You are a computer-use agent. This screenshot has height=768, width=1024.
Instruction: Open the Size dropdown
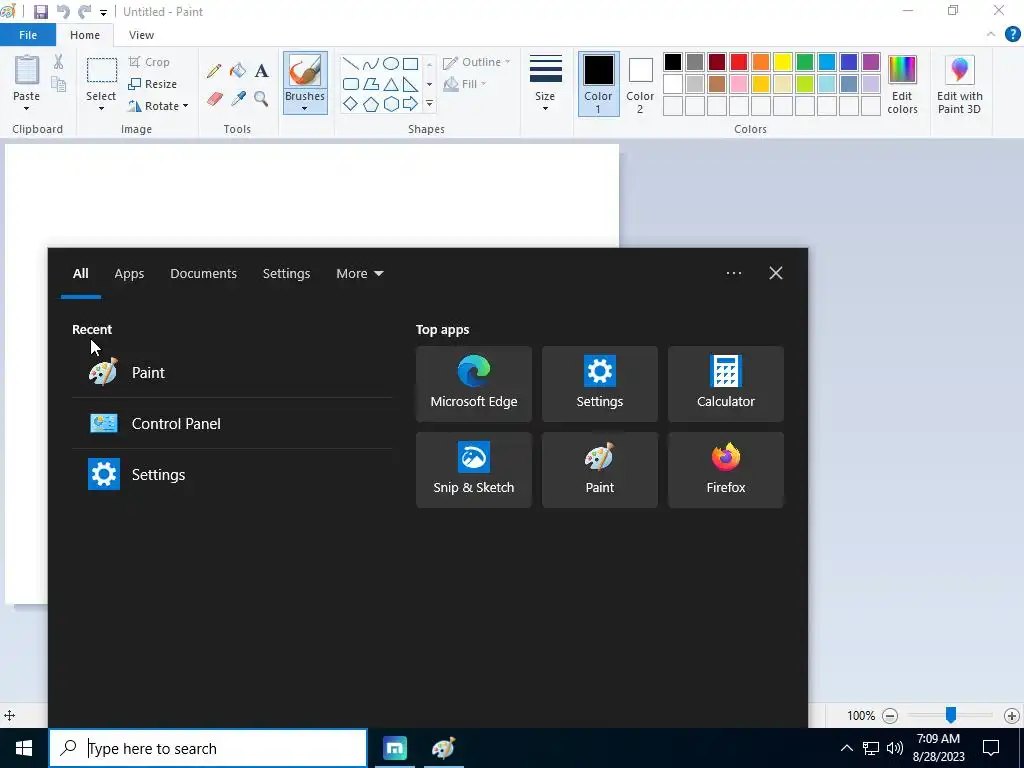tap(545, 84)
